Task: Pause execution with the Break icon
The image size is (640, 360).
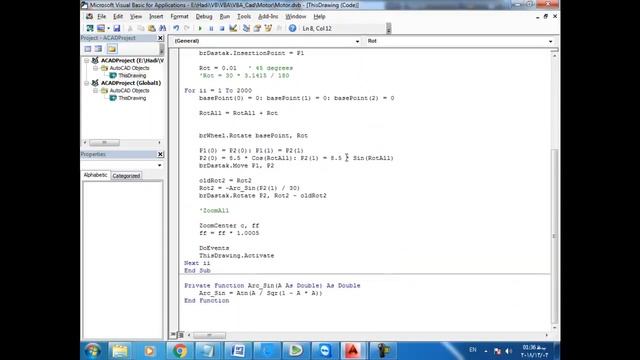Action: (x=211, y=28)
